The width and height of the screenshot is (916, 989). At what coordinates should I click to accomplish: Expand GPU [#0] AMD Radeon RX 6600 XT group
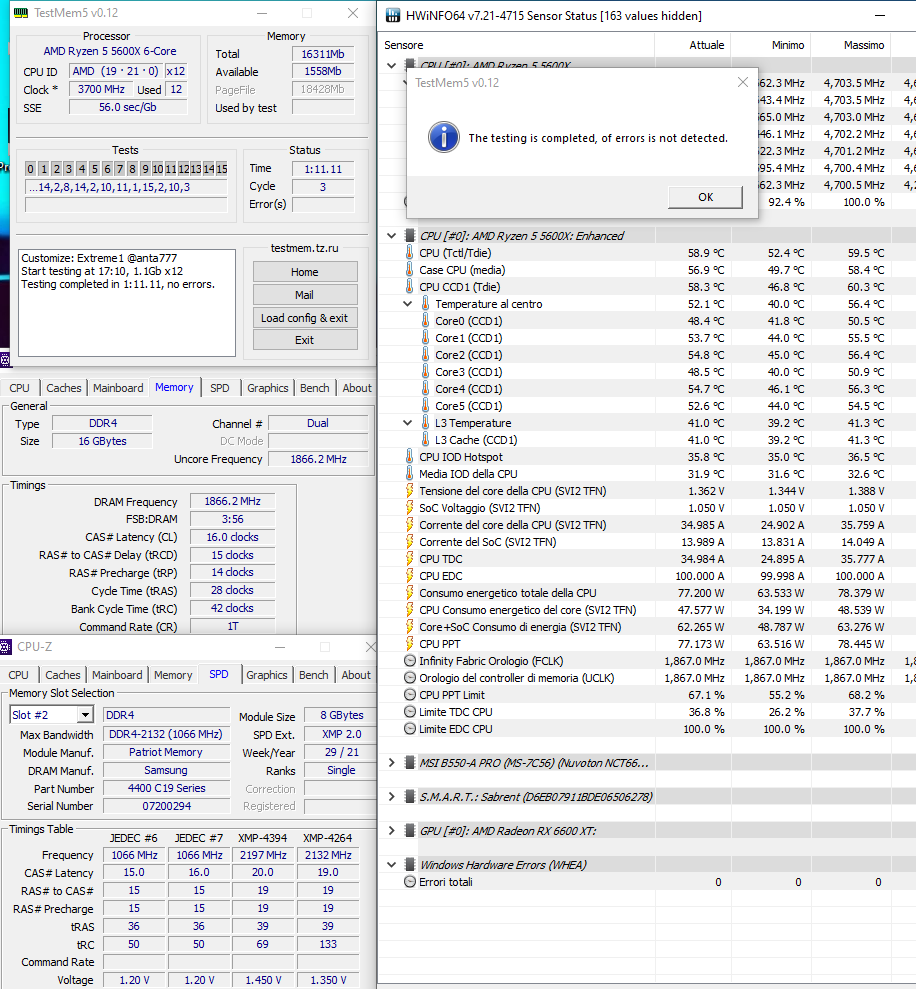pyautogui.click(x=392, y=831)
